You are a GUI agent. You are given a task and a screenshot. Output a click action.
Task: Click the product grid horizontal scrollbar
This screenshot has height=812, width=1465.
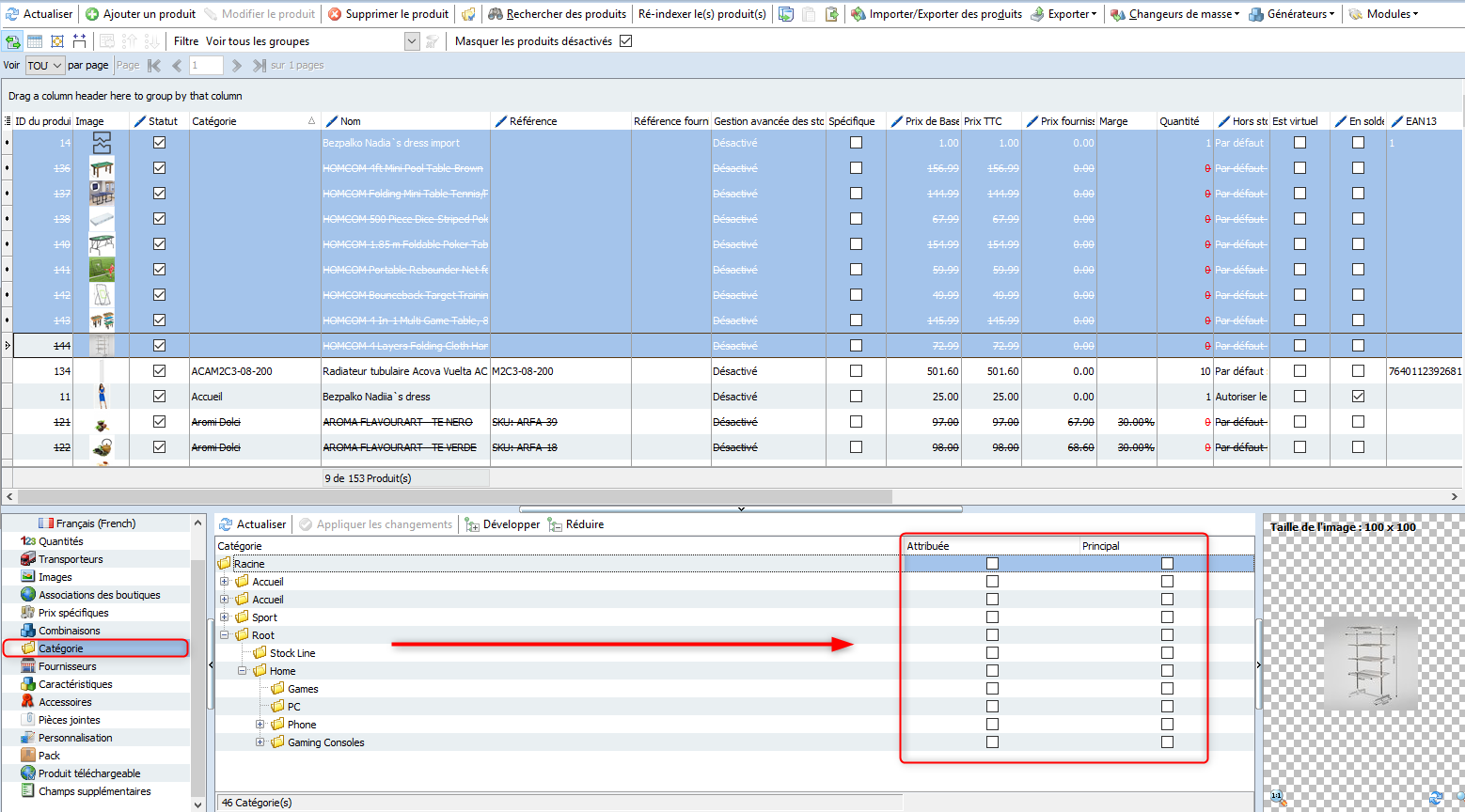(455, 496)
